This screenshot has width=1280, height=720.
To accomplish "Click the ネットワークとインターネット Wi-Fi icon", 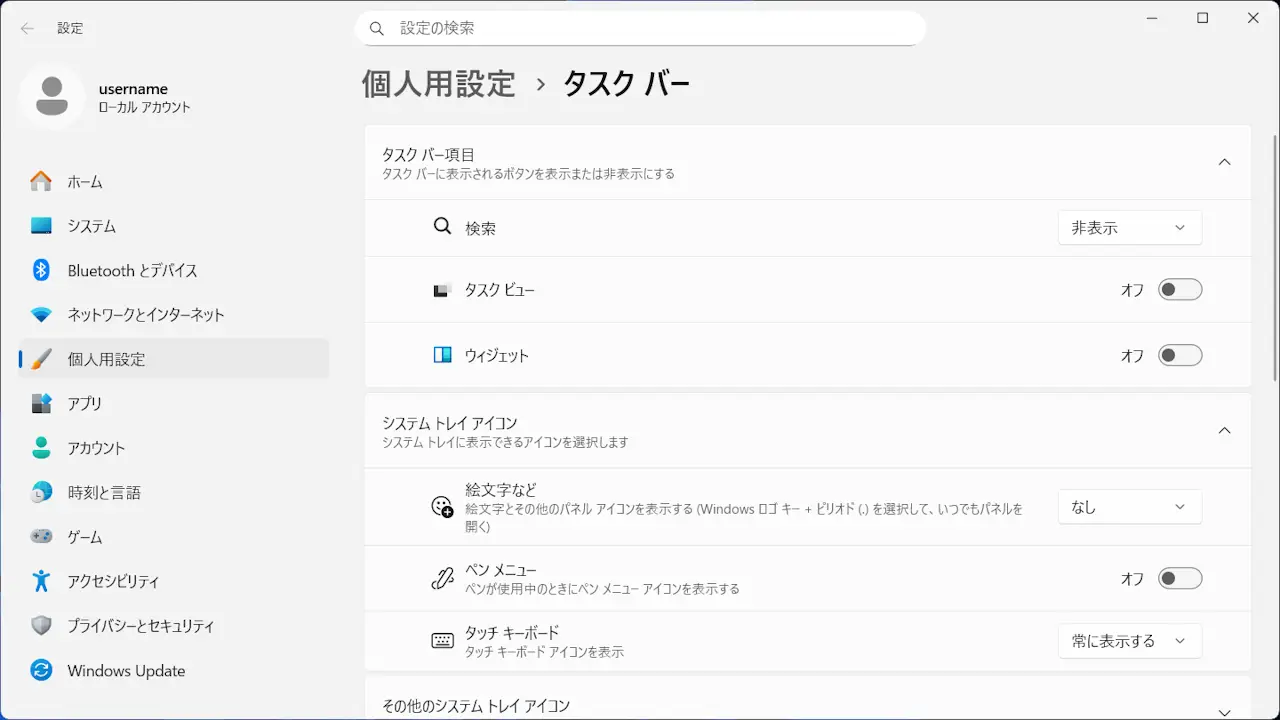I will pyautogui.click(x=41, y=315).
